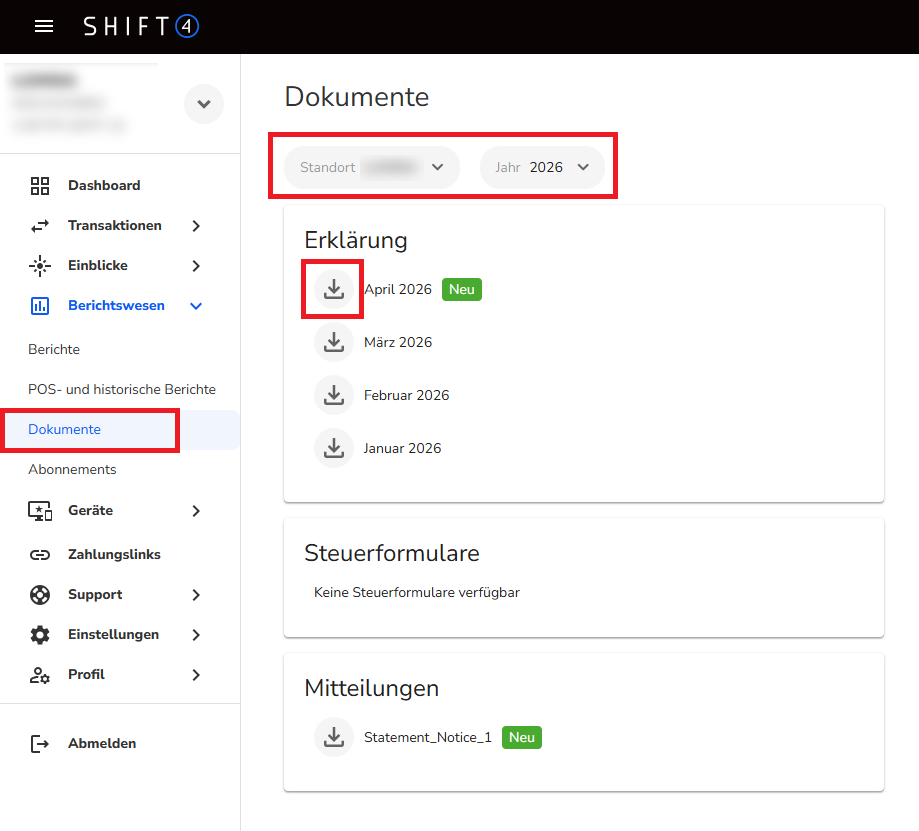Click the Berichtswesen chart icon
Screen dimensions: 919x831
tap(40, 306)
